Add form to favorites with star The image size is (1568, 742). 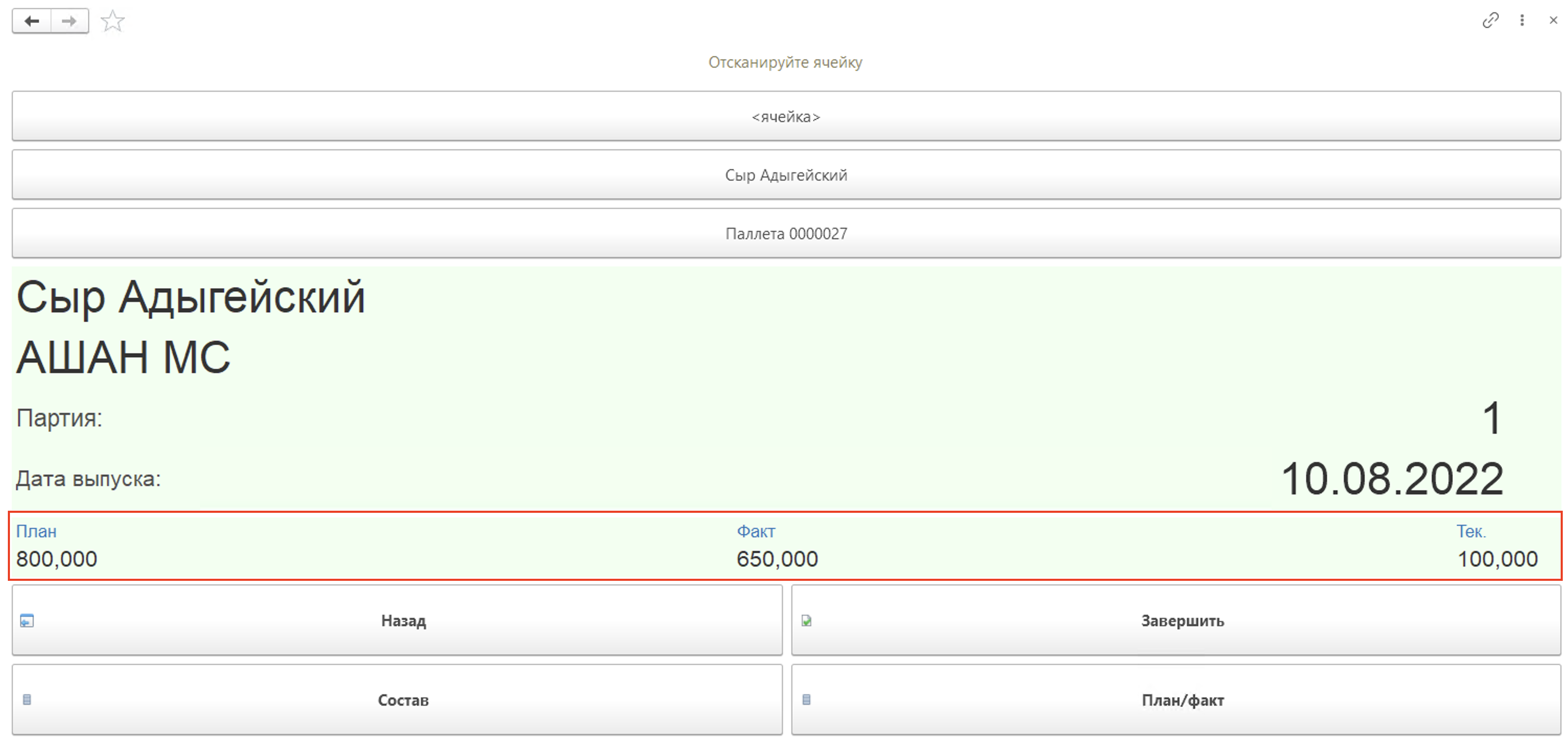click(x=113, y=22)
